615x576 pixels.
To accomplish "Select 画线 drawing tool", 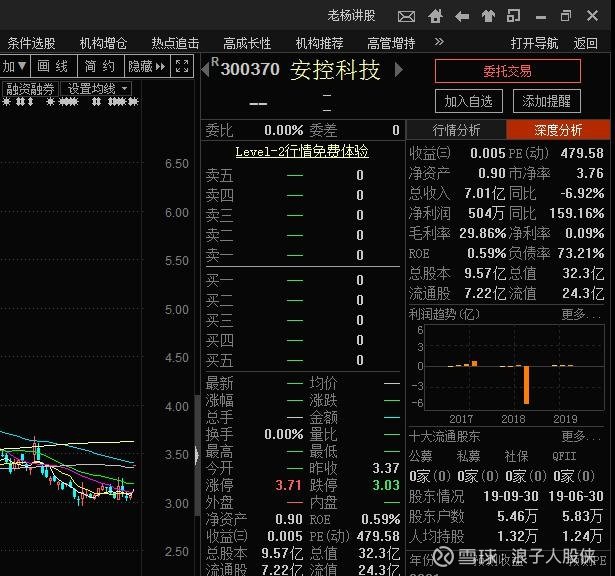I will click(53, 66).
